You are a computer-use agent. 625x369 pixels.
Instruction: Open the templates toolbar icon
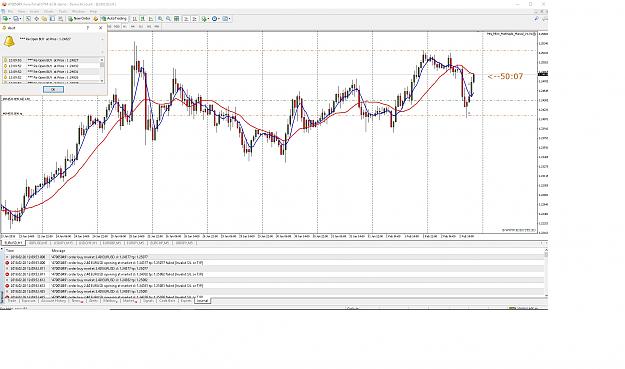click(x=224, y=19)
